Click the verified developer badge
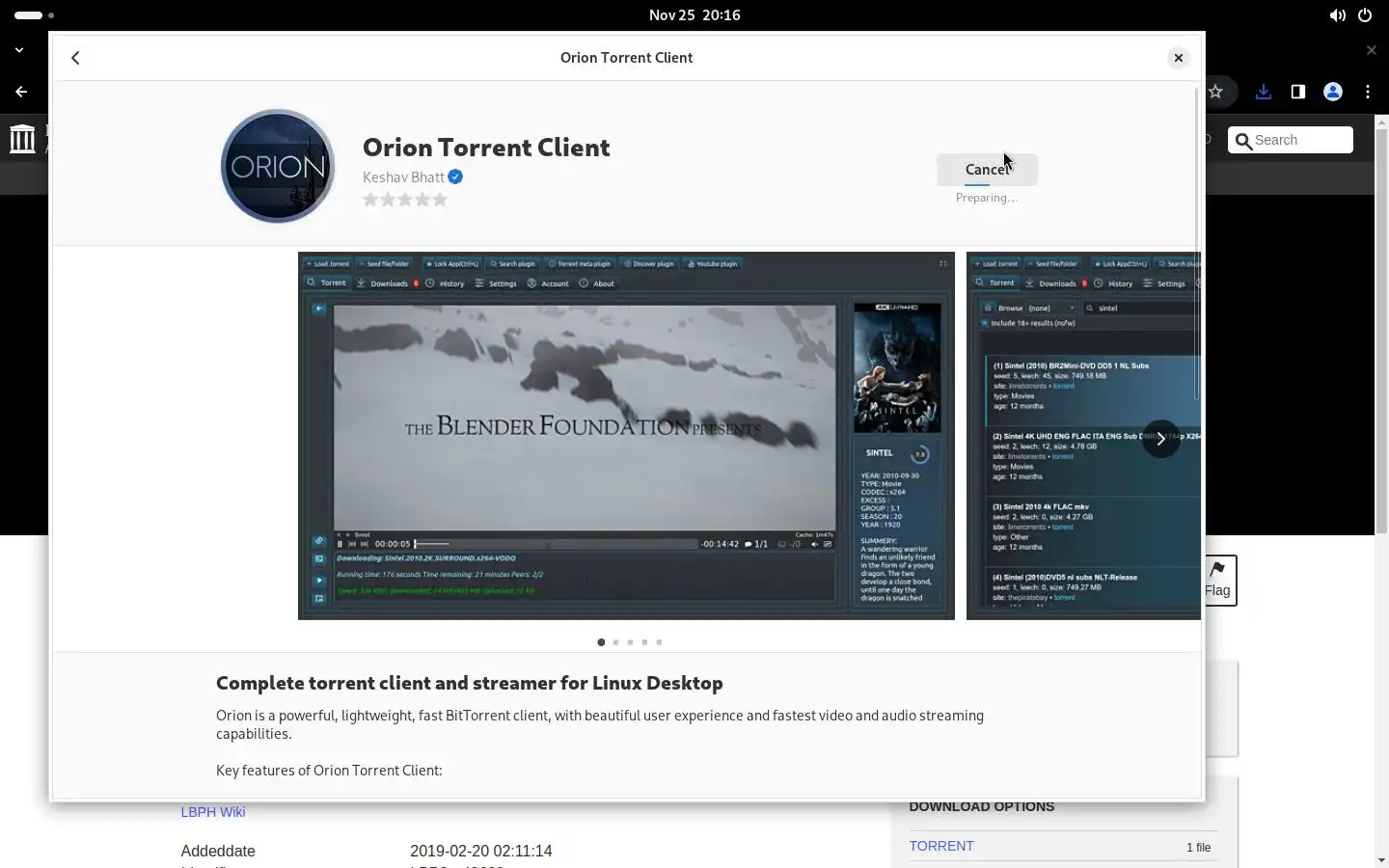Screen dimensions: 1389x868 (x=455, y=176)
